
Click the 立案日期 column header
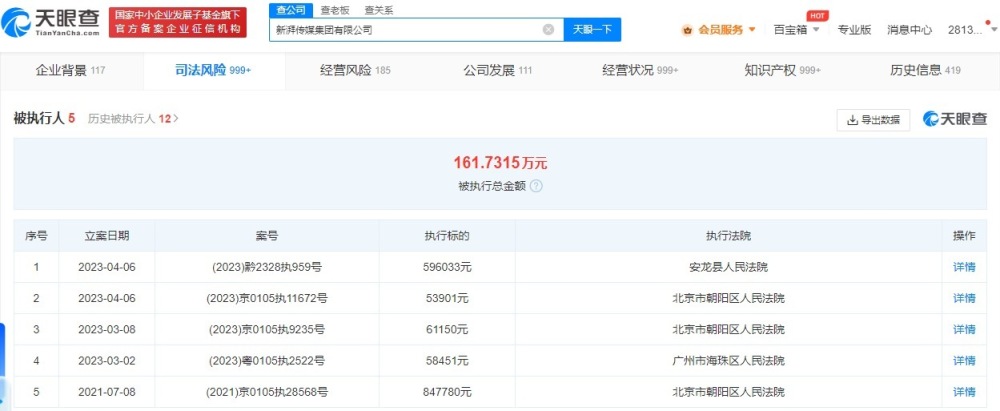[x=107, y=236]
